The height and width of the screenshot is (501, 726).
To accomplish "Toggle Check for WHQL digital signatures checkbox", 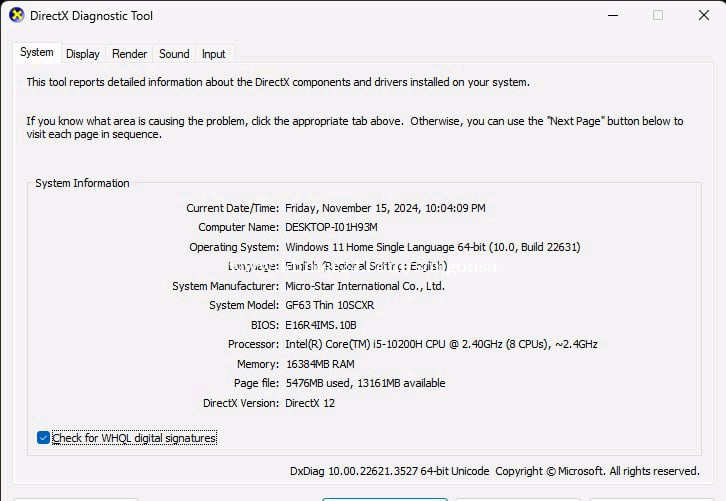I will pos(43,438).
